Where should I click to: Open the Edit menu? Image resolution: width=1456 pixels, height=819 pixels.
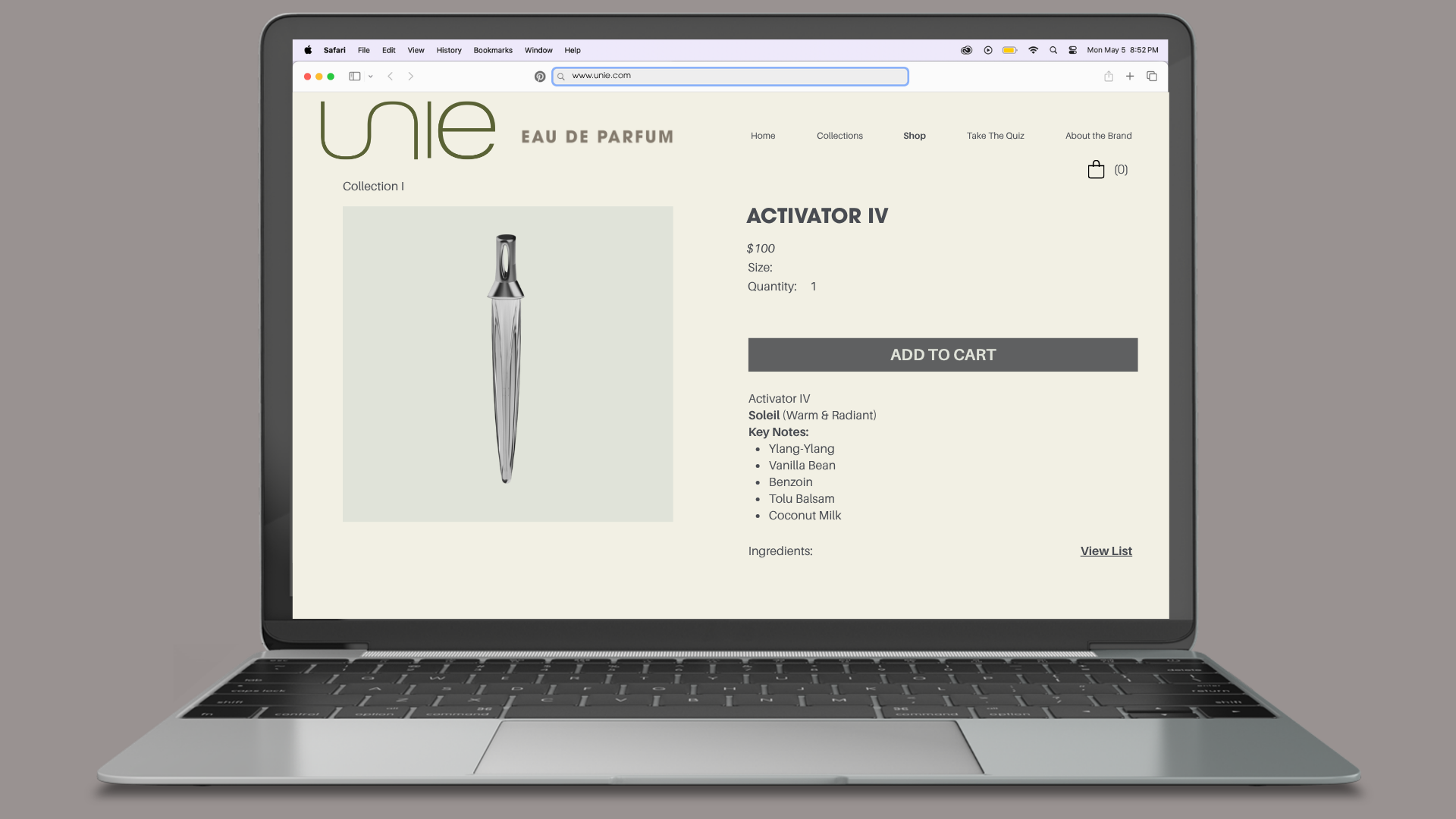(389, 50)
